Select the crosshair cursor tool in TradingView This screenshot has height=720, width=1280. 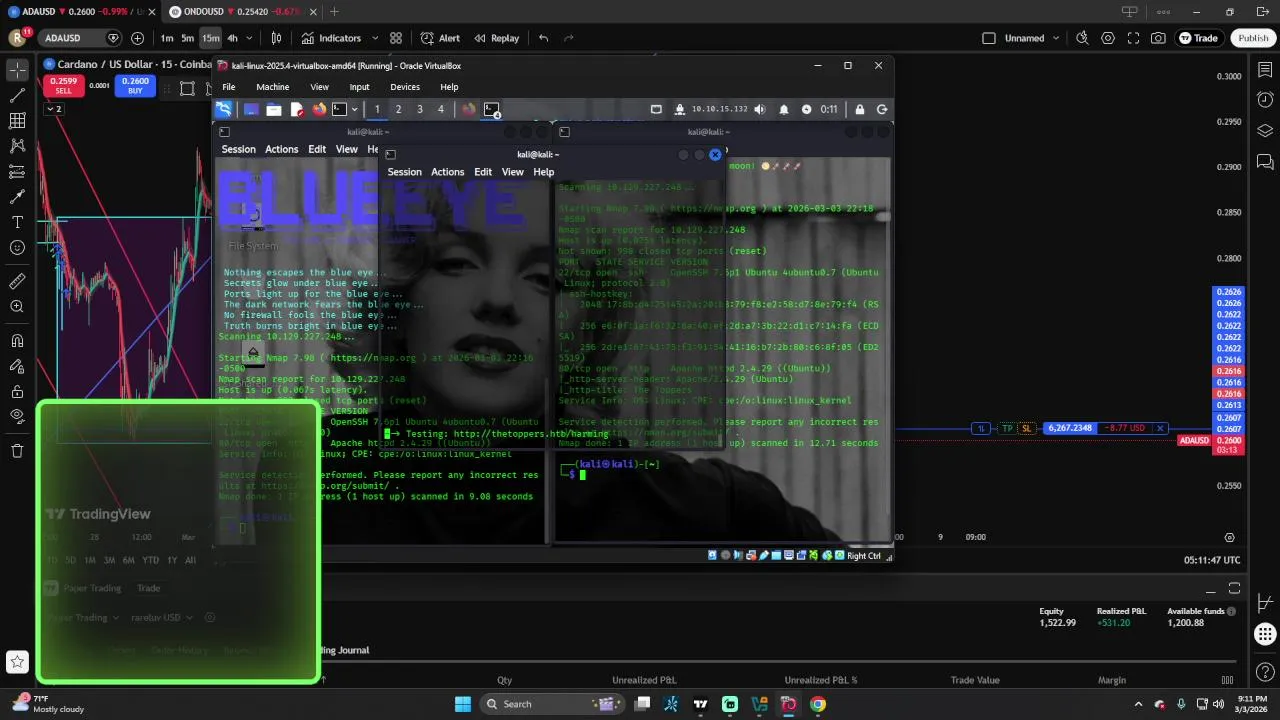(17, 70)
